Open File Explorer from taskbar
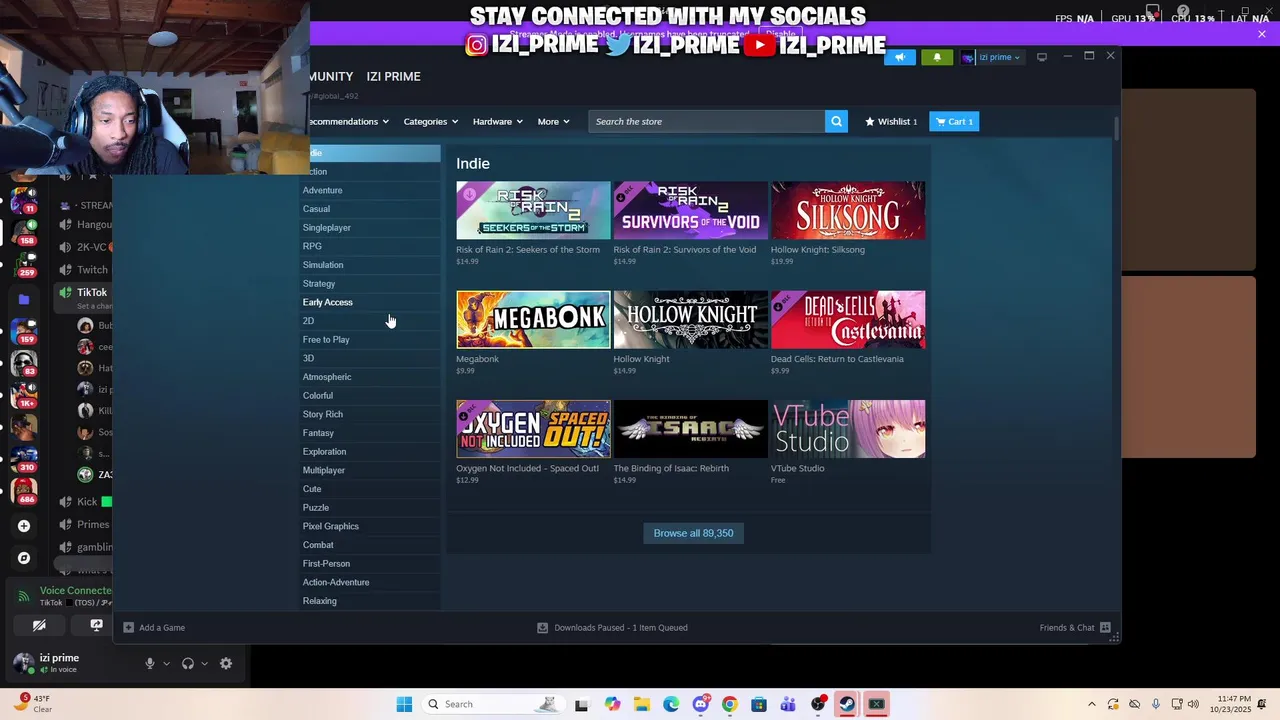Image resolution: width=1280 pixels, height=720 pixels. click(641, 704)
